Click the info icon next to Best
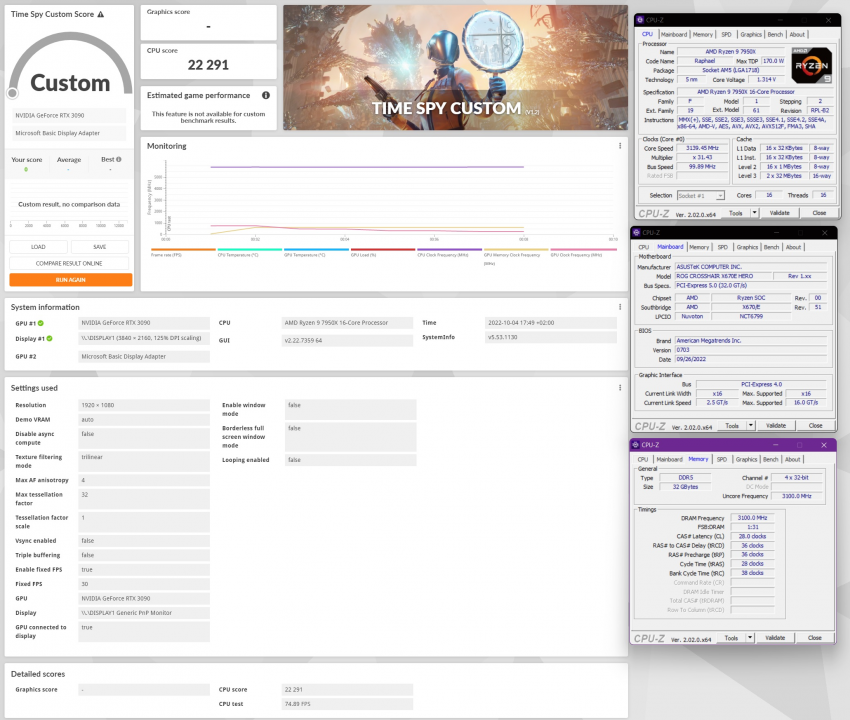 pos(118,159)
